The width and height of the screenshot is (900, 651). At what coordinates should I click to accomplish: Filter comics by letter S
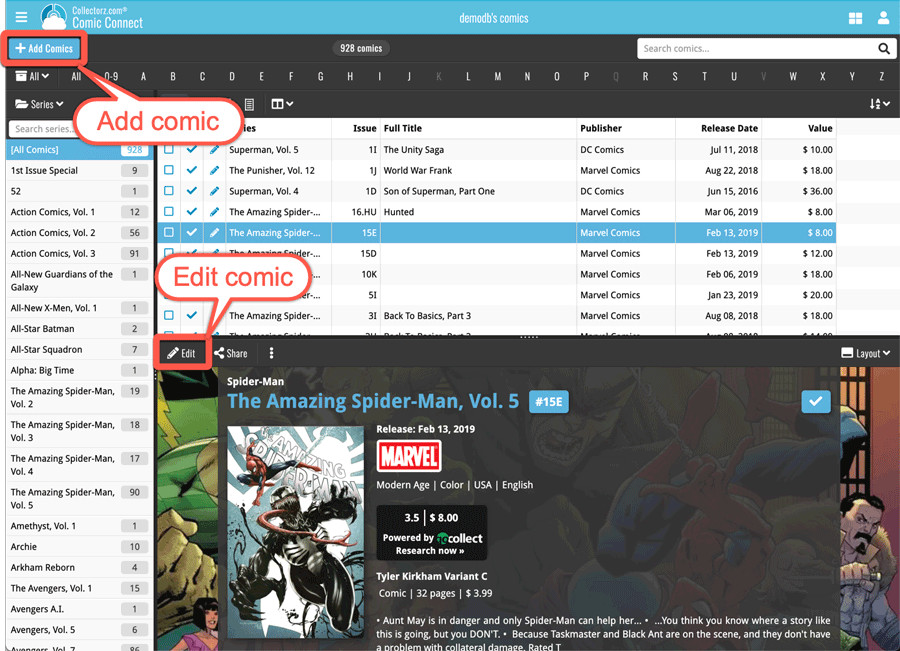coord(675,76)
